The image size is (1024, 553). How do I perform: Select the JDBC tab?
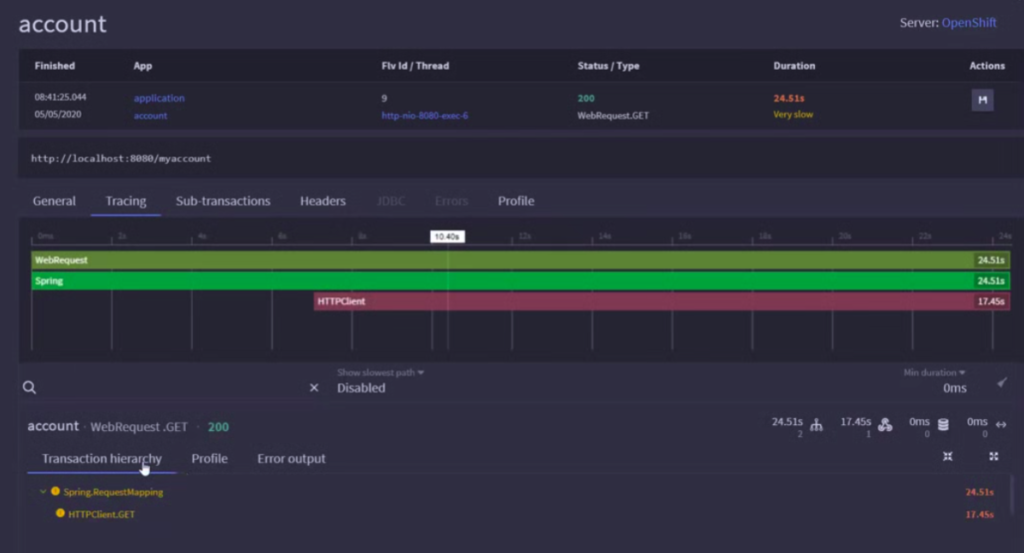(391, 201)
